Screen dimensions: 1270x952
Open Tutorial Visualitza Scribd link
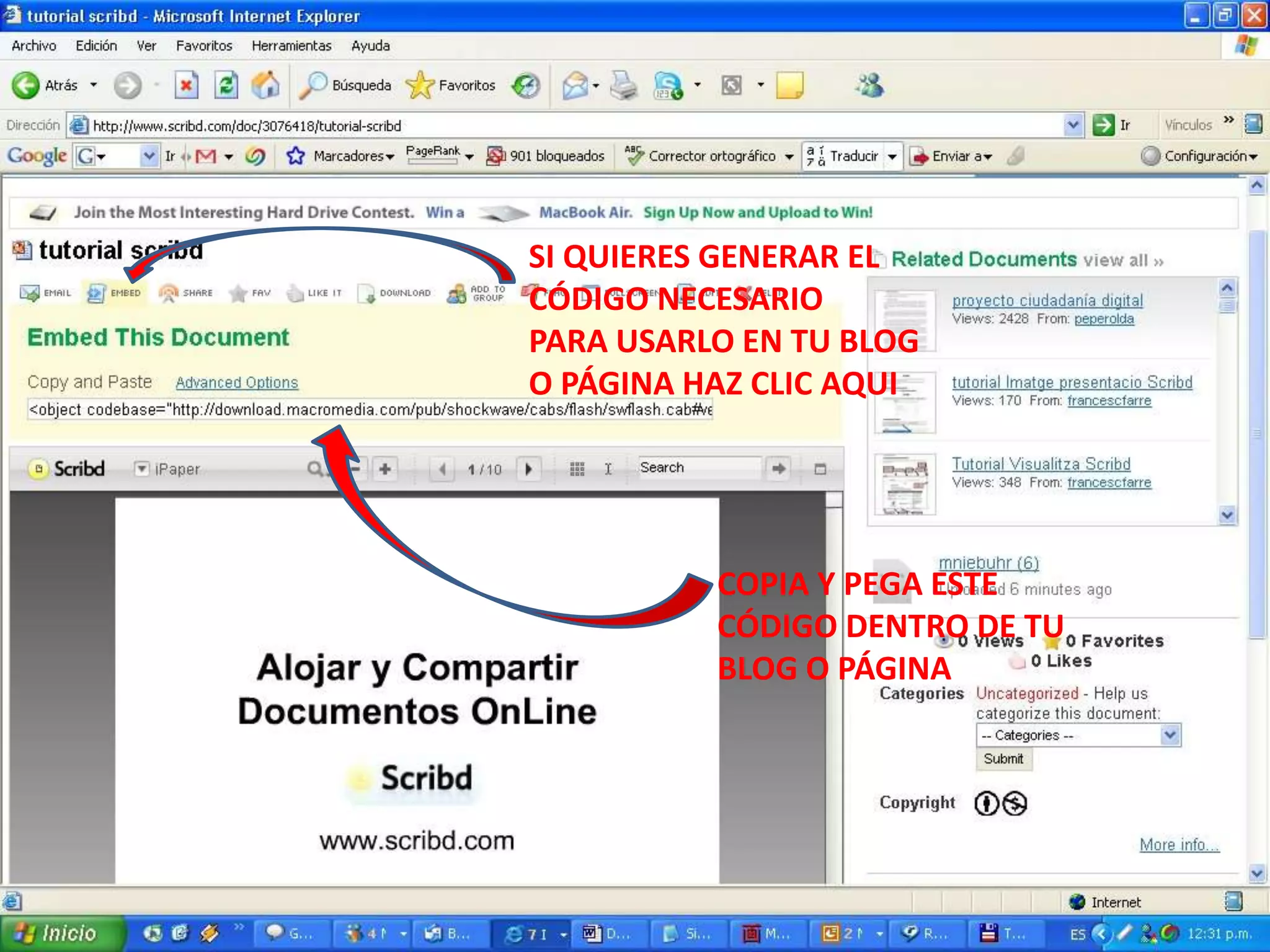coord(1041,464)
